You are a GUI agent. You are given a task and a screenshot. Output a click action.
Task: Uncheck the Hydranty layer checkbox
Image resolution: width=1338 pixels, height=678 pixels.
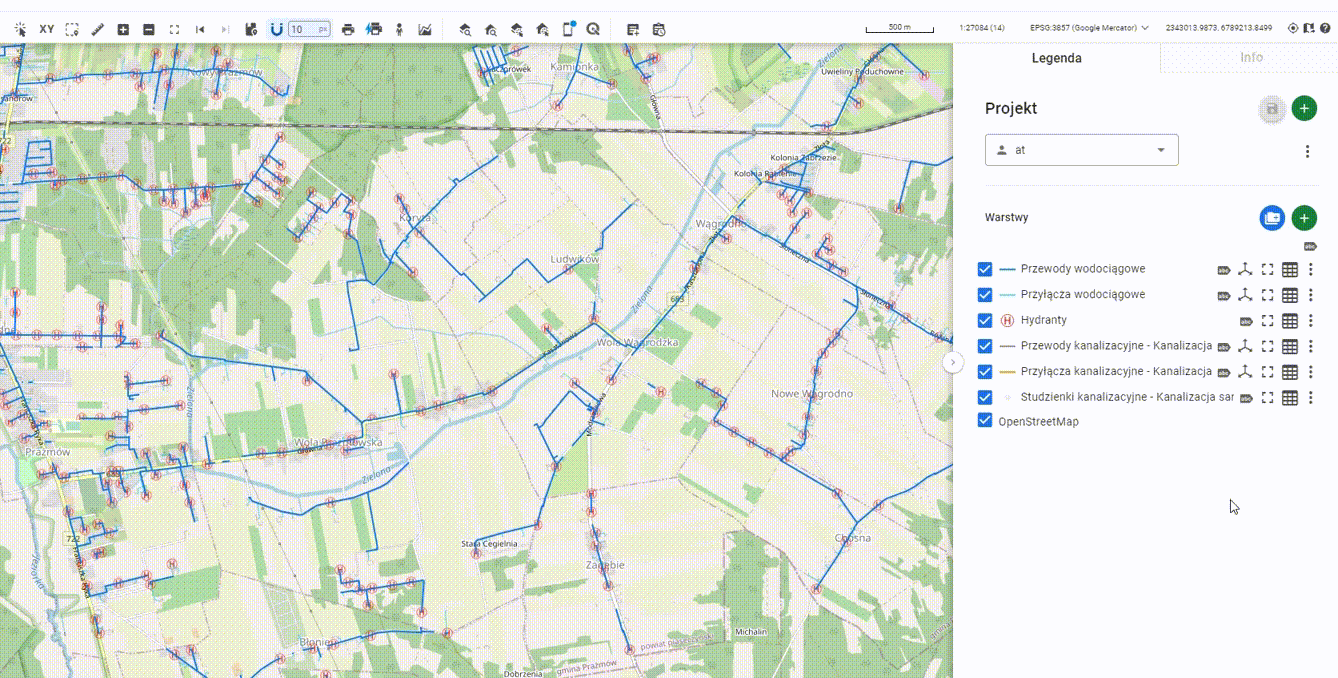point(985,321)
